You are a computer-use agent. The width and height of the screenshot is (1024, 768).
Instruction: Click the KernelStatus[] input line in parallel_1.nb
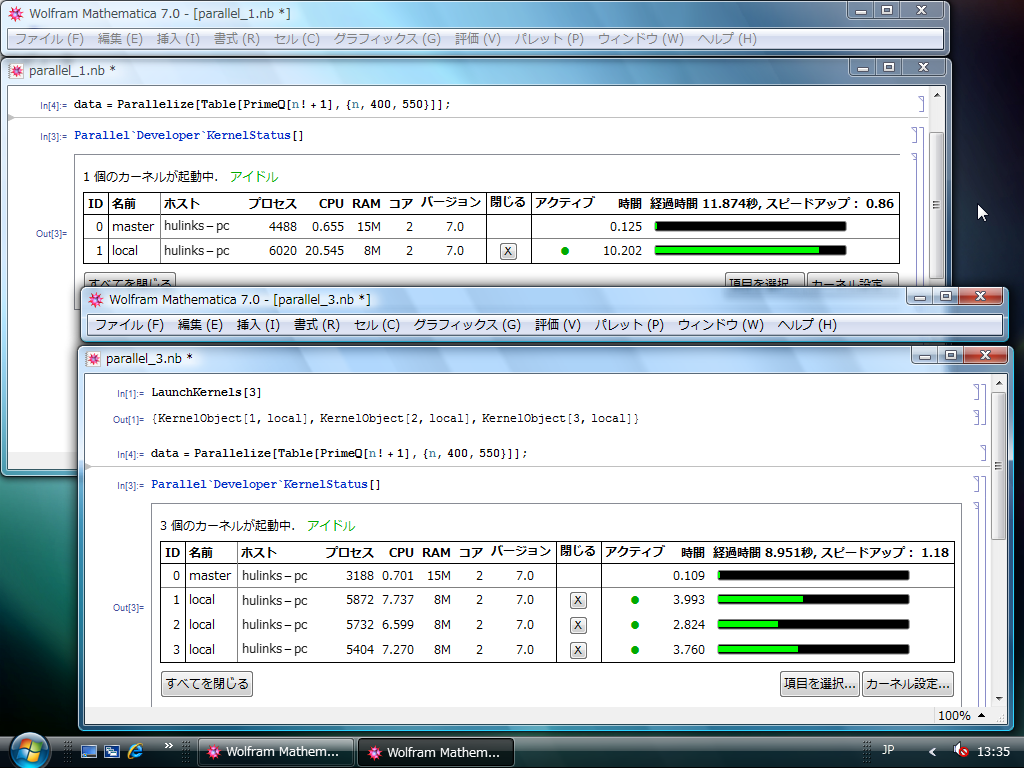[x=189, y=135]
